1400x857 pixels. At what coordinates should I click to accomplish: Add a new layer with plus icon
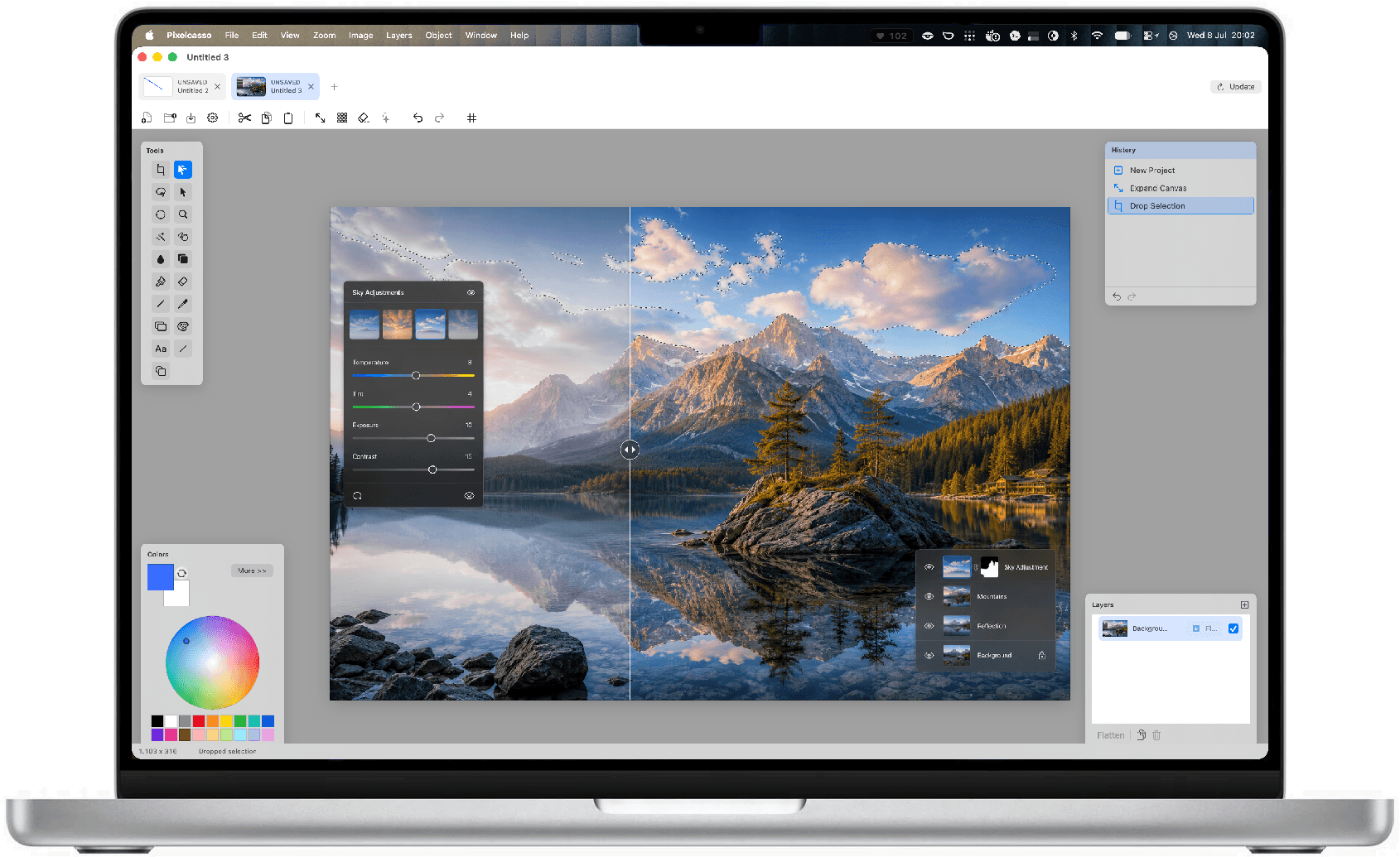[x=1244, y=604]
